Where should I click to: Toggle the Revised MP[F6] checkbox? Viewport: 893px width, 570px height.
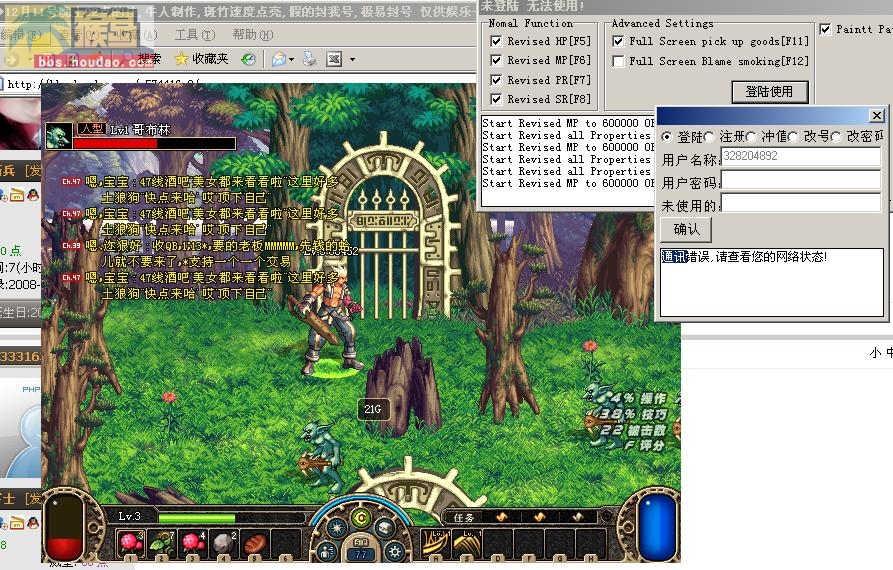click(x=496, y=60)
